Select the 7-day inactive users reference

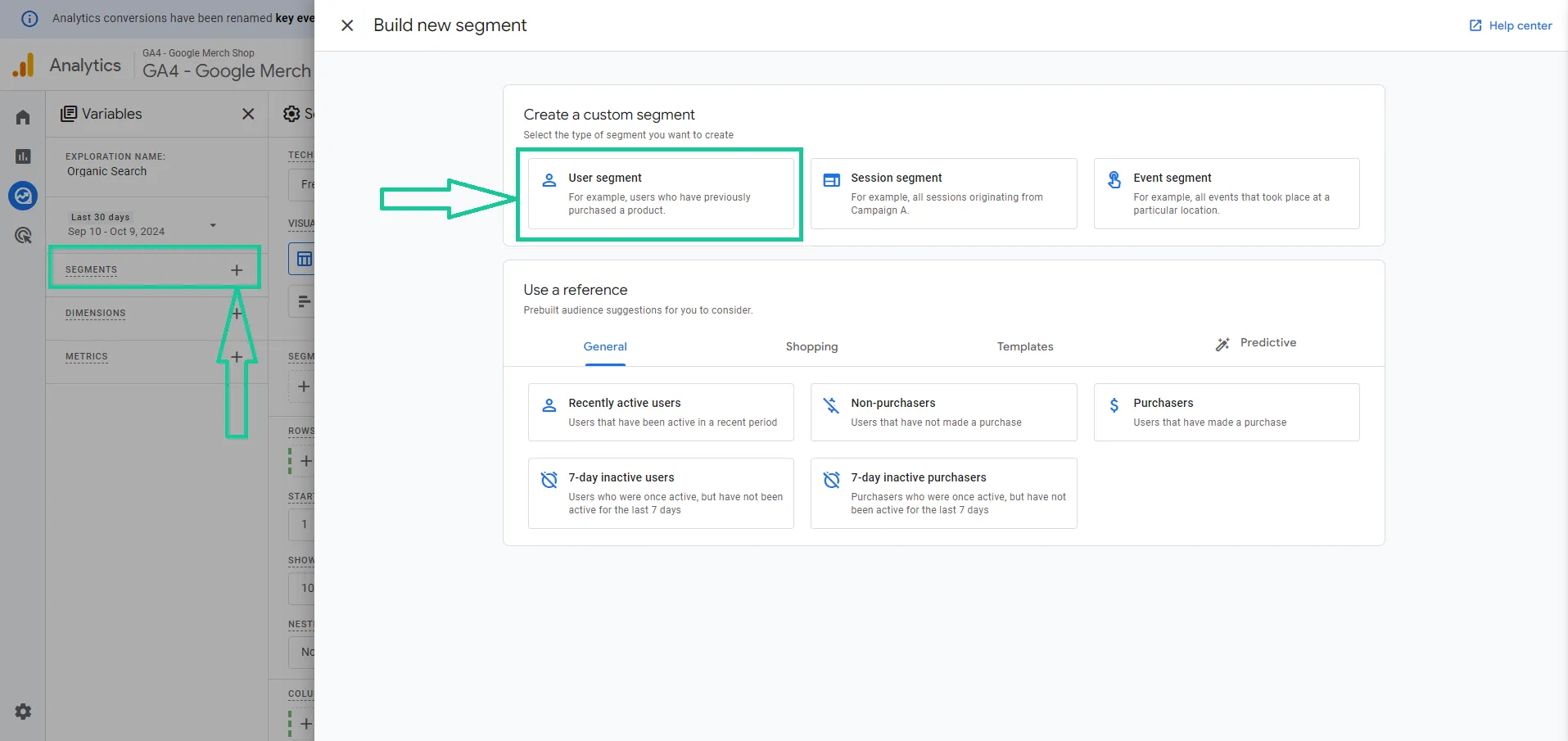click(x=661, y=493)
